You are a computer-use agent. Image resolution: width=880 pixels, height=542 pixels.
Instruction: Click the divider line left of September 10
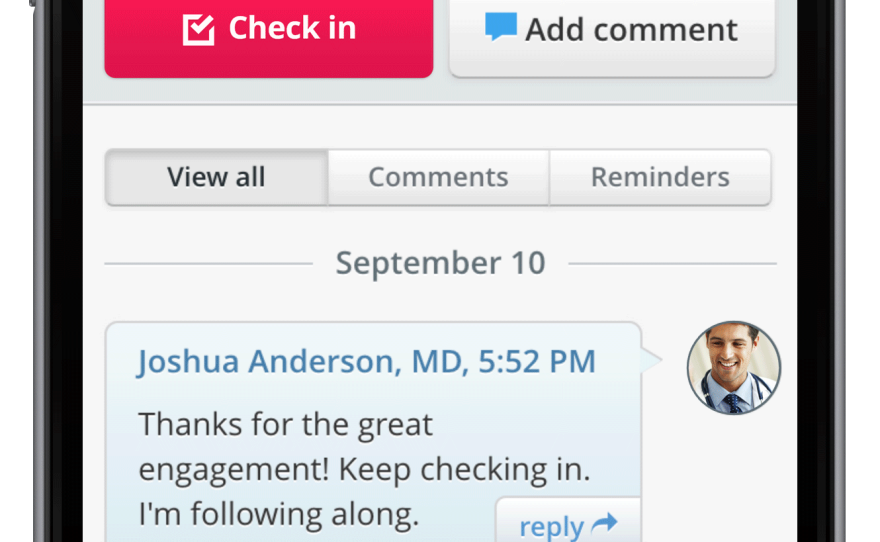click(x=208, y=264)
